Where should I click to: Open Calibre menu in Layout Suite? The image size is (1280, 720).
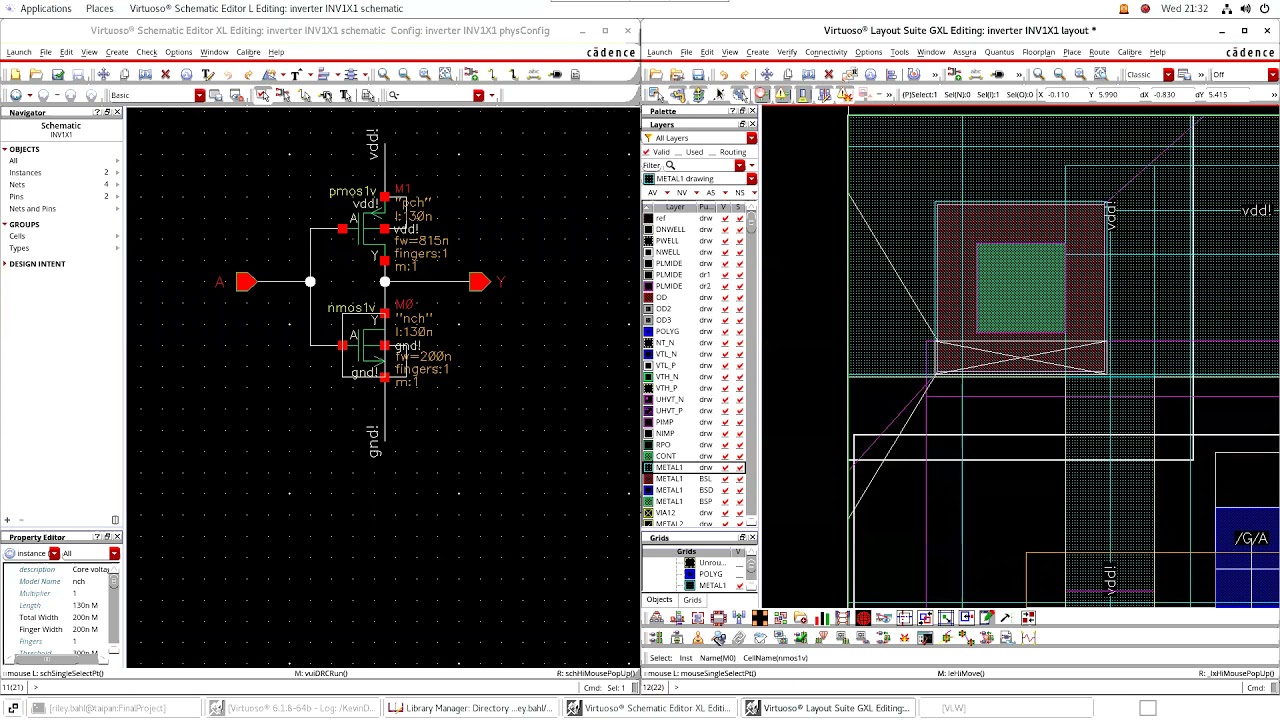[1130, 52]
